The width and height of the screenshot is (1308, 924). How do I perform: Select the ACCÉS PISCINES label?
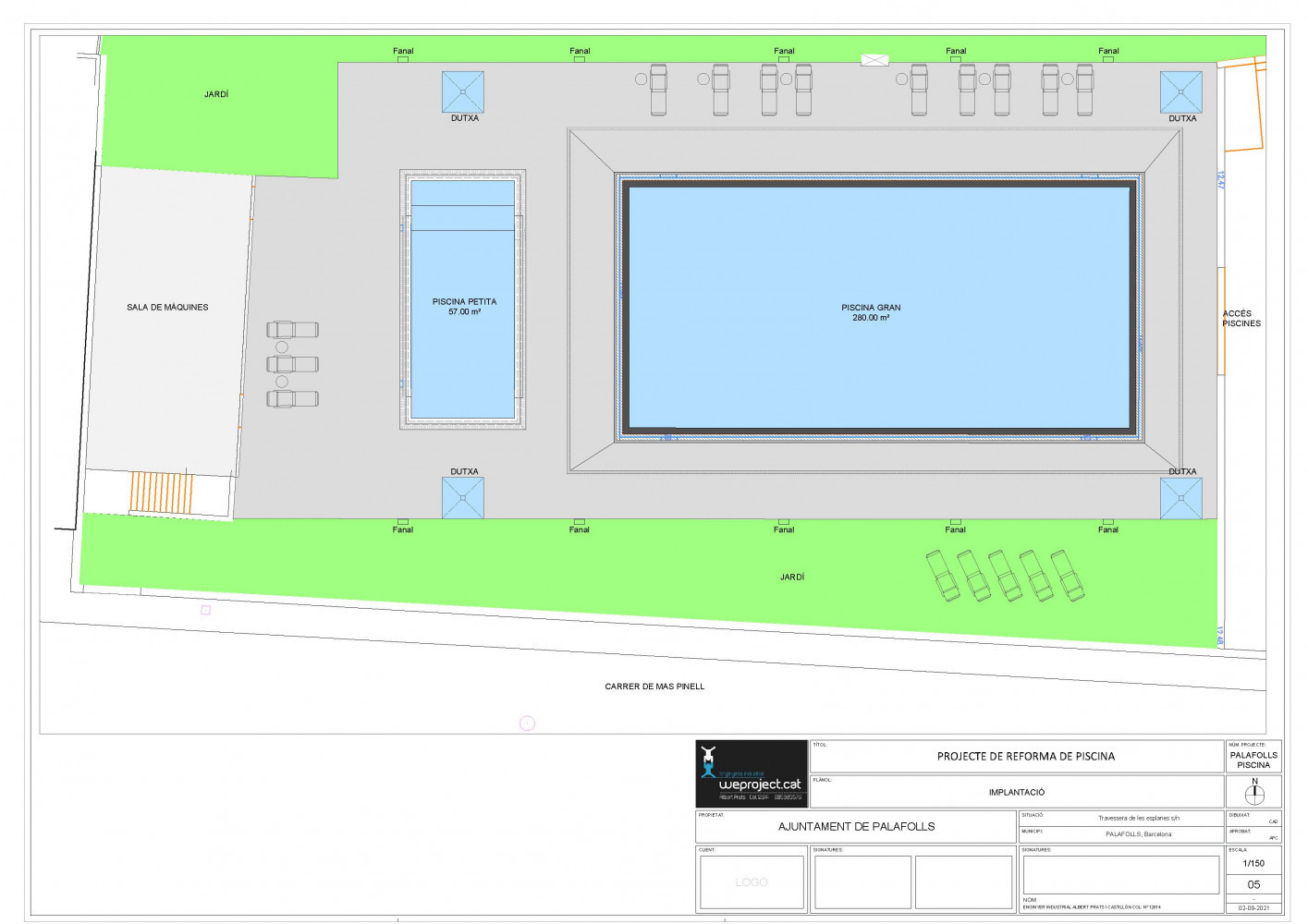[x=1241, y=318]
